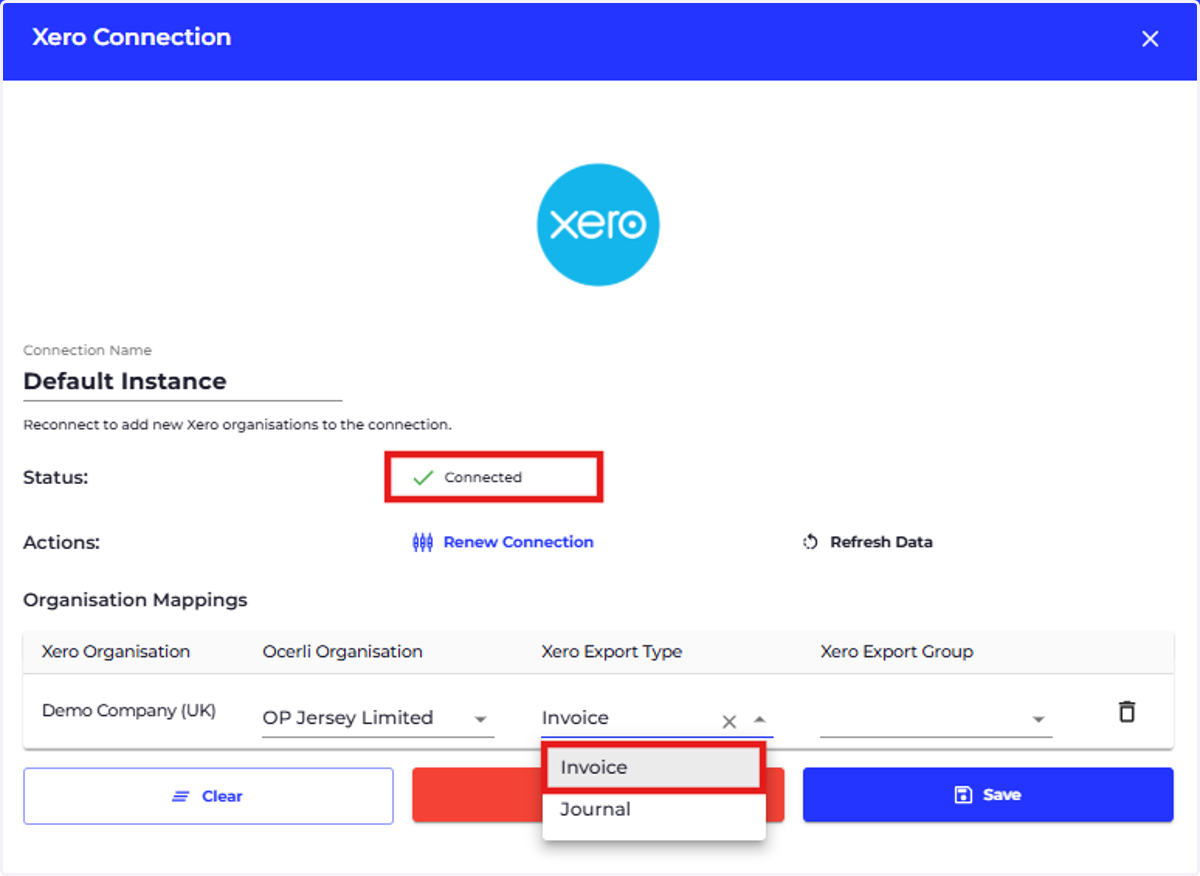The height and width of the screenshot is (876, 1200).
Task: Click the Ocerli Organisation column header
Action: (342, 651)
